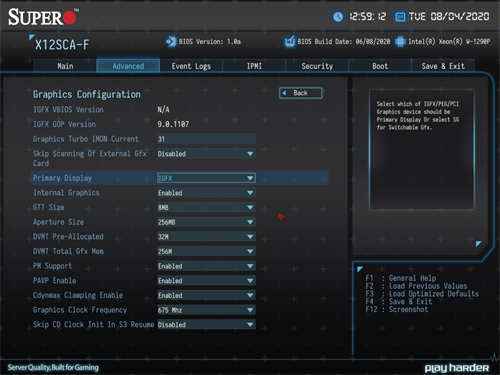Select the Advanced tab
Screen dimensions: 500x375
[128, 66]
